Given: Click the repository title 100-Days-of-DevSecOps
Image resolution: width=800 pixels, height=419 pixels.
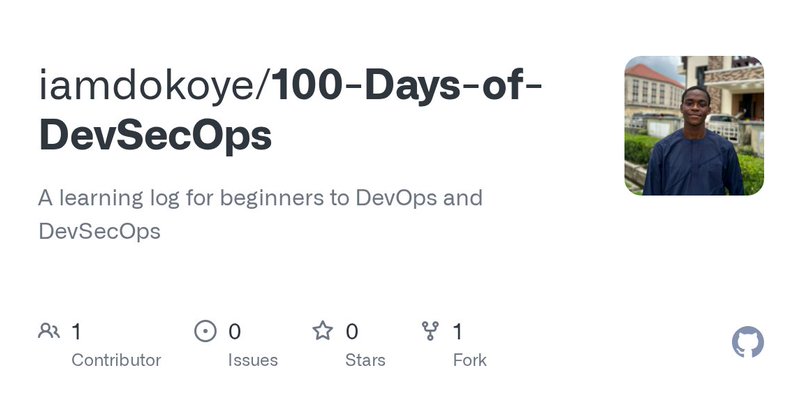Looking at the screenshot, I should tap(290, 110).
